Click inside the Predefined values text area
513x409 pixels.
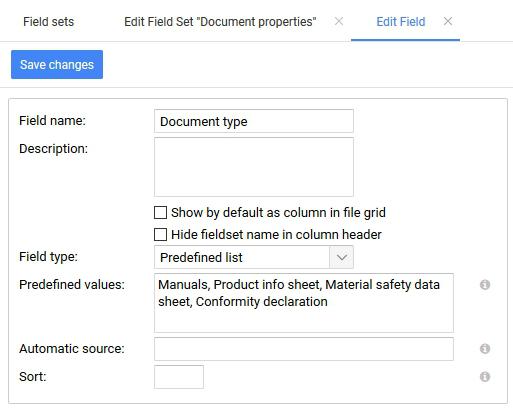coord(304,303)
